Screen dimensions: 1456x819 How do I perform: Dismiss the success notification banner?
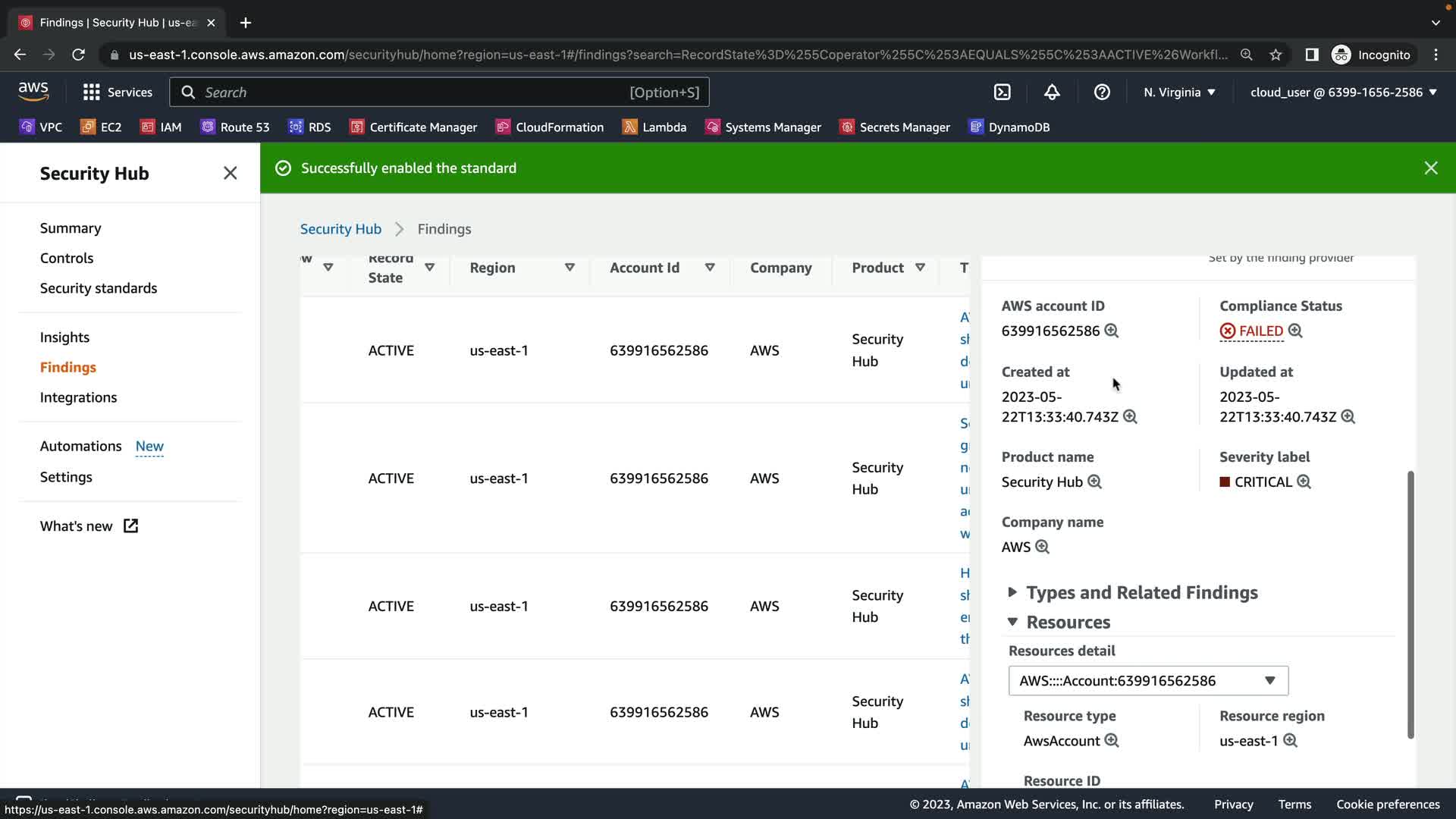coord(1430,168)
